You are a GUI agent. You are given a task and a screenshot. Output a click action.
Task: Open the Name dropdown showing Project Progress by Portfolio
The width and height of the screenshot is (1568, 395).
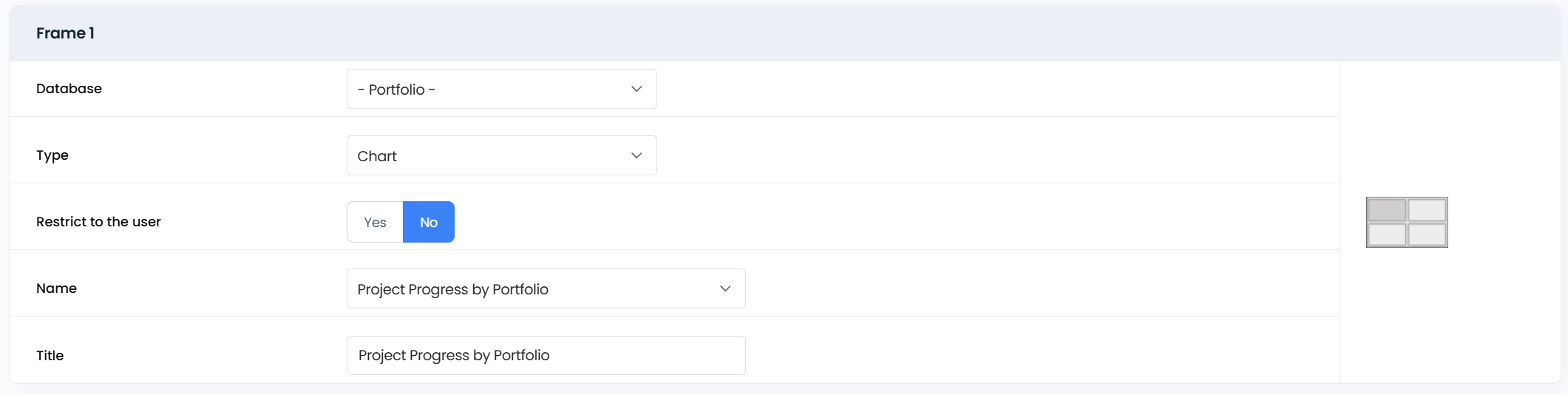(532, 288)
